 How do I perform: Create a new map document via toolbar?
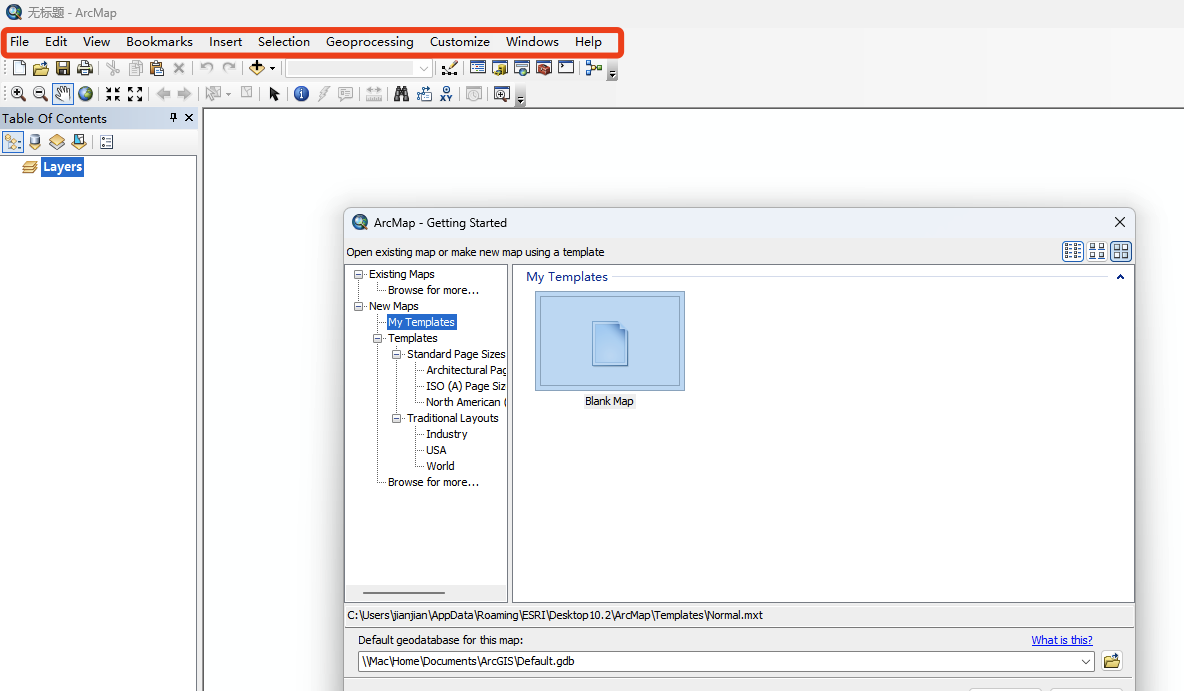(x=19, y=69)
